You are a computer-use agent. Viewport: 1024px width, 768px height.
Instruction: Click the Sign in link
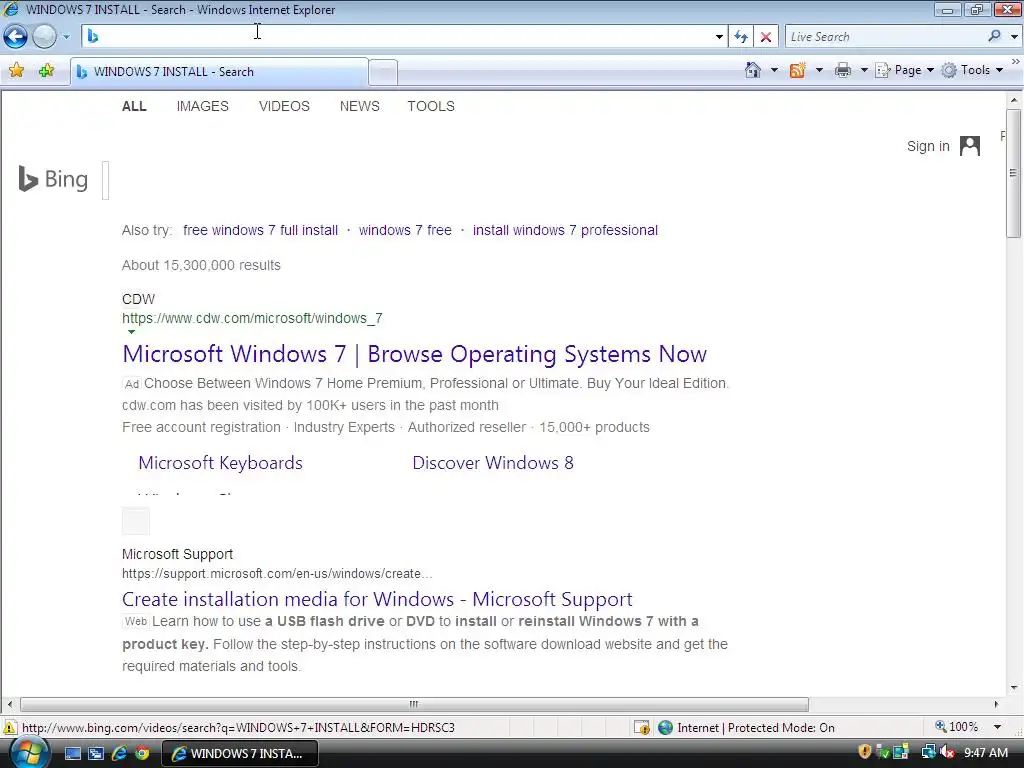point(928,146)
